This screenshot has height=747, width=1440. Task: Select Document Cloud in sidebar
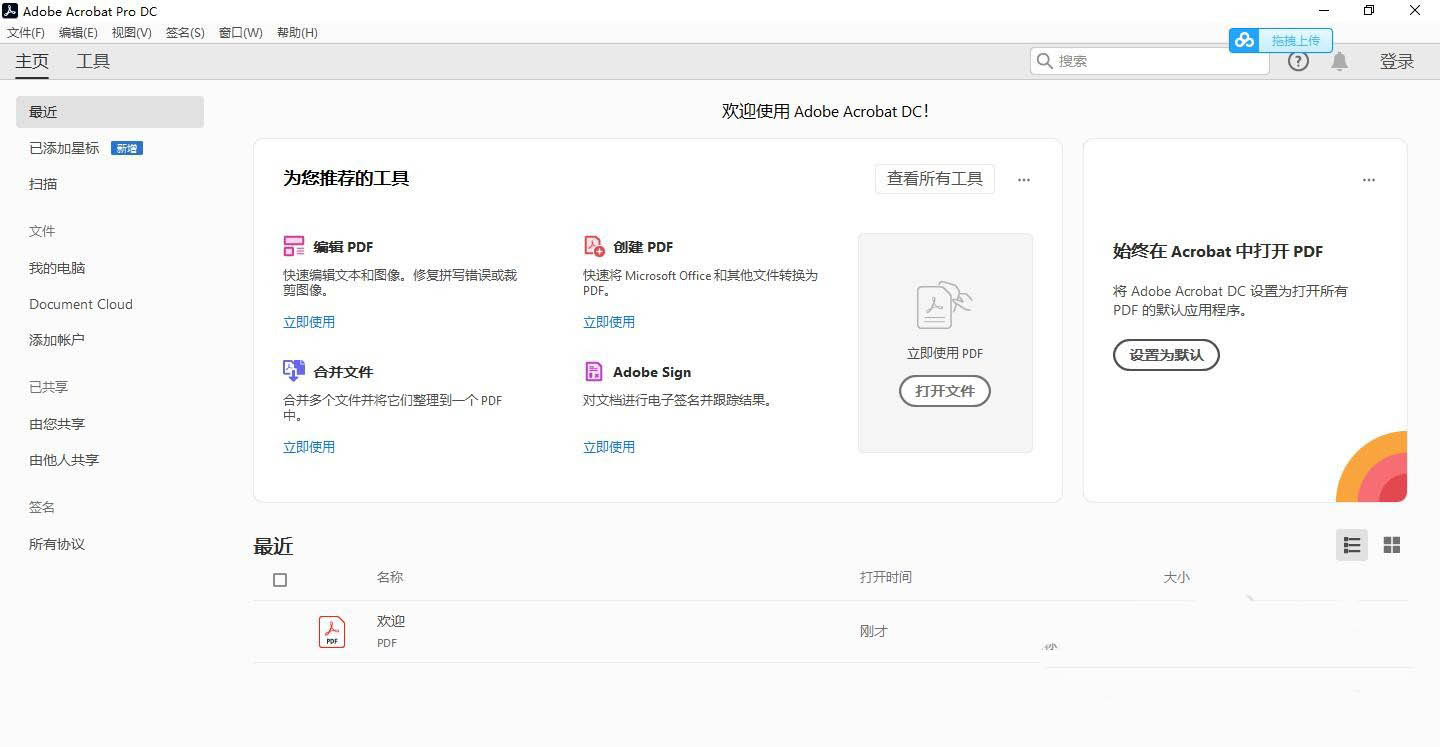[x=81, y=304]
